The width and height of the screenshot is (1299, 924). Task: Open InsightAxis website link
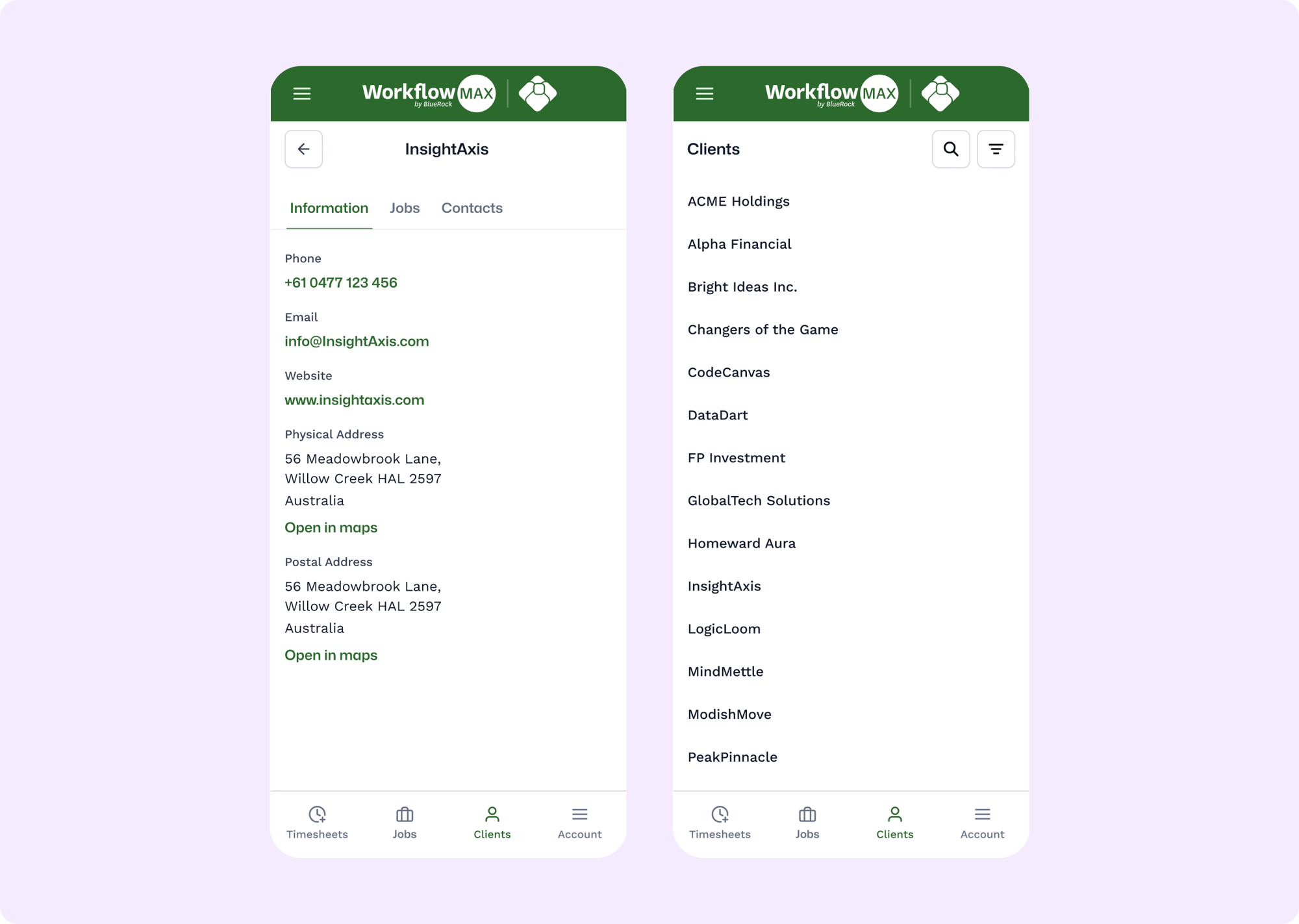tap(354, 399)
